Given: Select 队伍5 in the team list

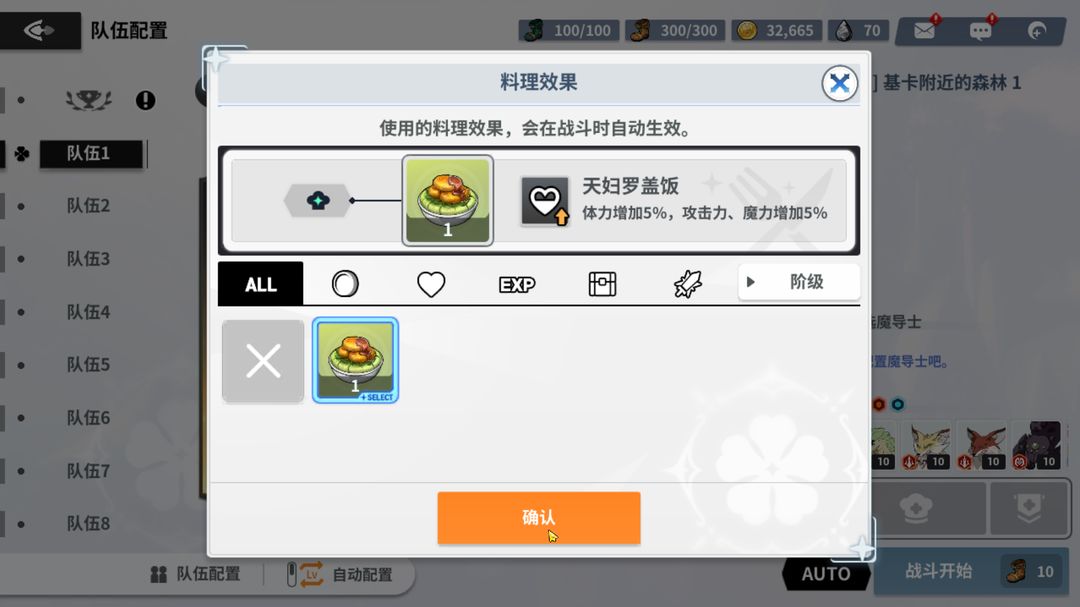Looking at the screenshot, I should pyautogui.click(x=87, y=364).
